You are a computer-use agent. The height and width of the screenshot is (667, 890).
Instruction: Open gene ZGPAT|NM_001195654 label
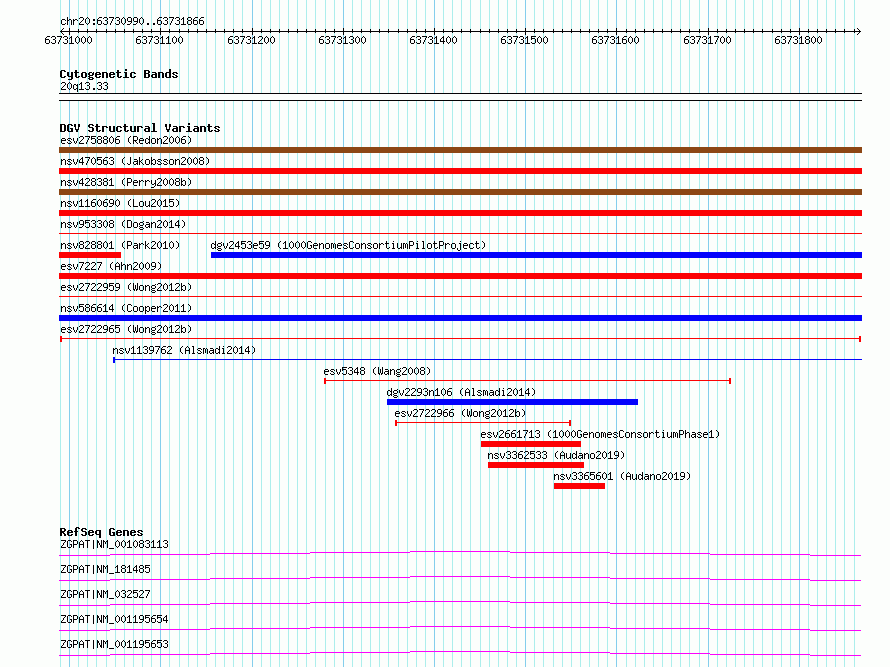coord(114,619)
